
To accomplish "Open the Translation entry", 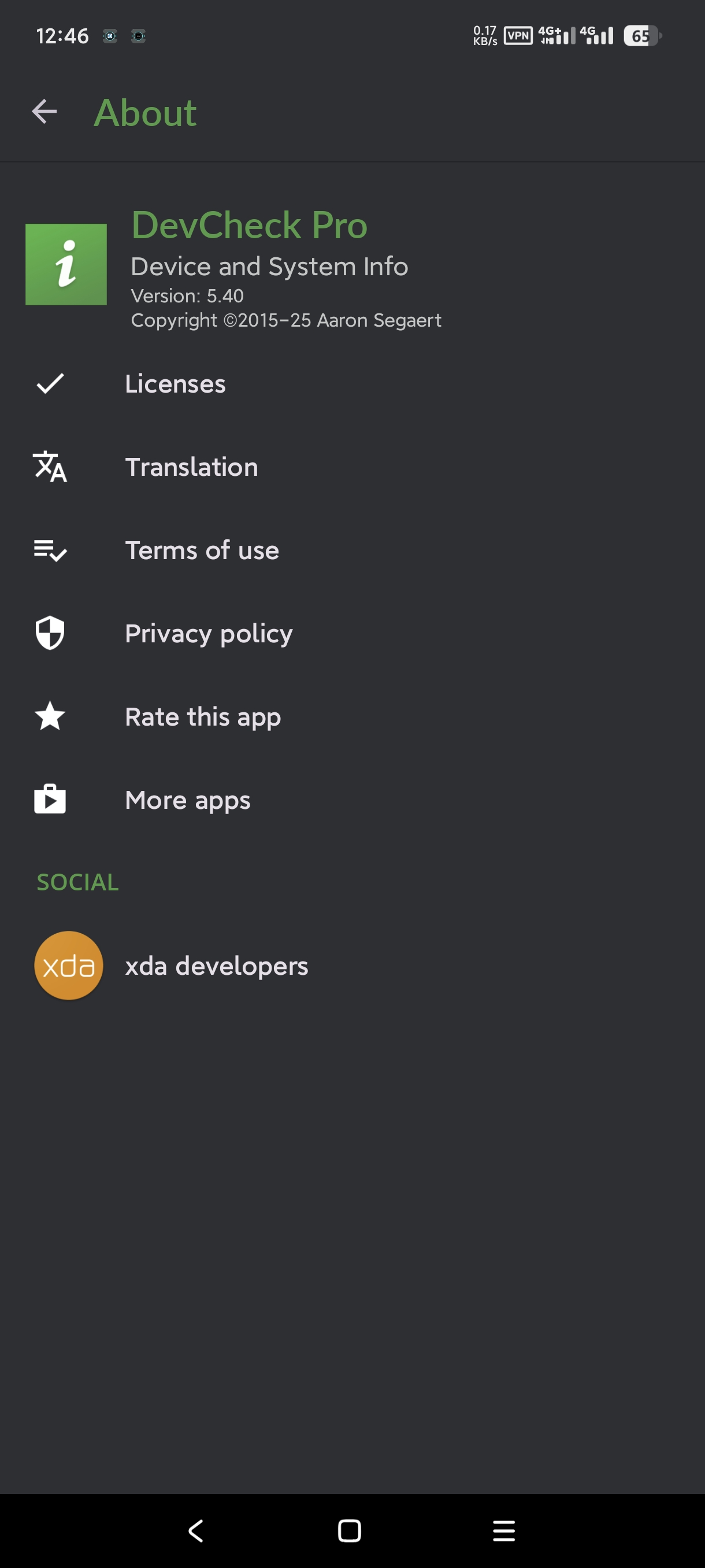I will click(352, 467).
